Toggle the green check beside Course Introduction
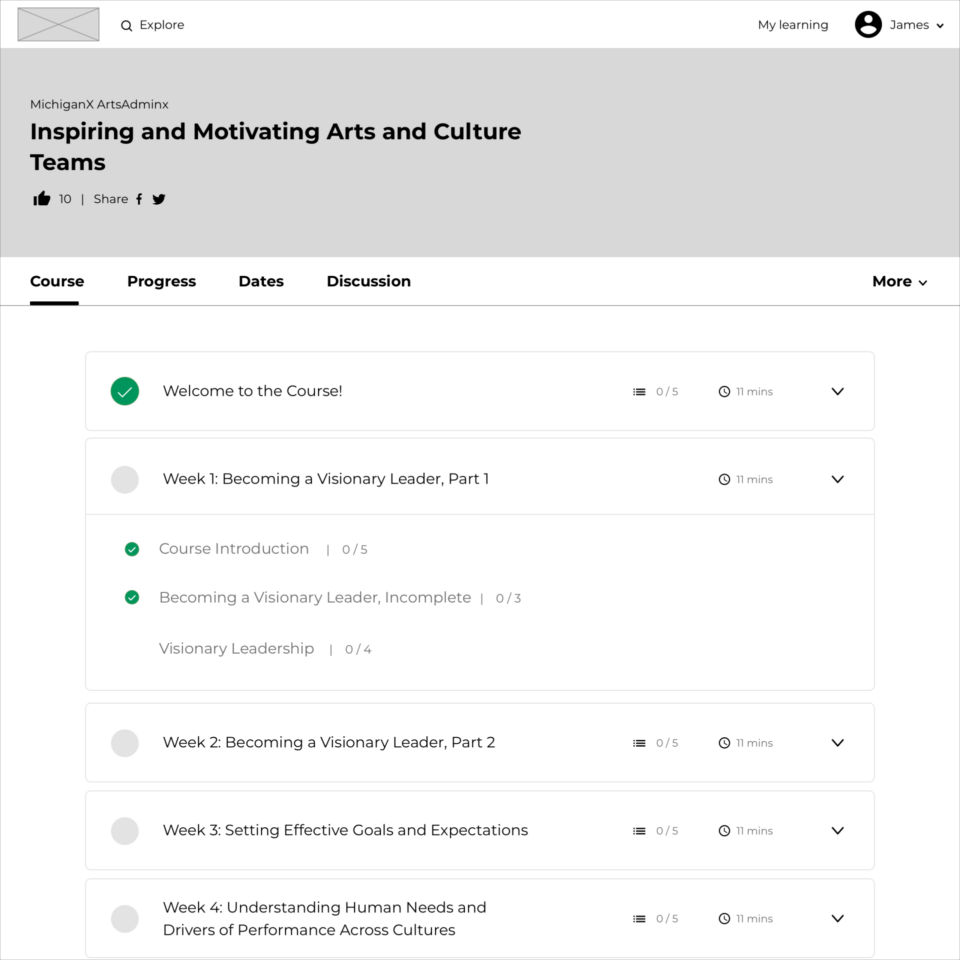 [x=131, y=549]
